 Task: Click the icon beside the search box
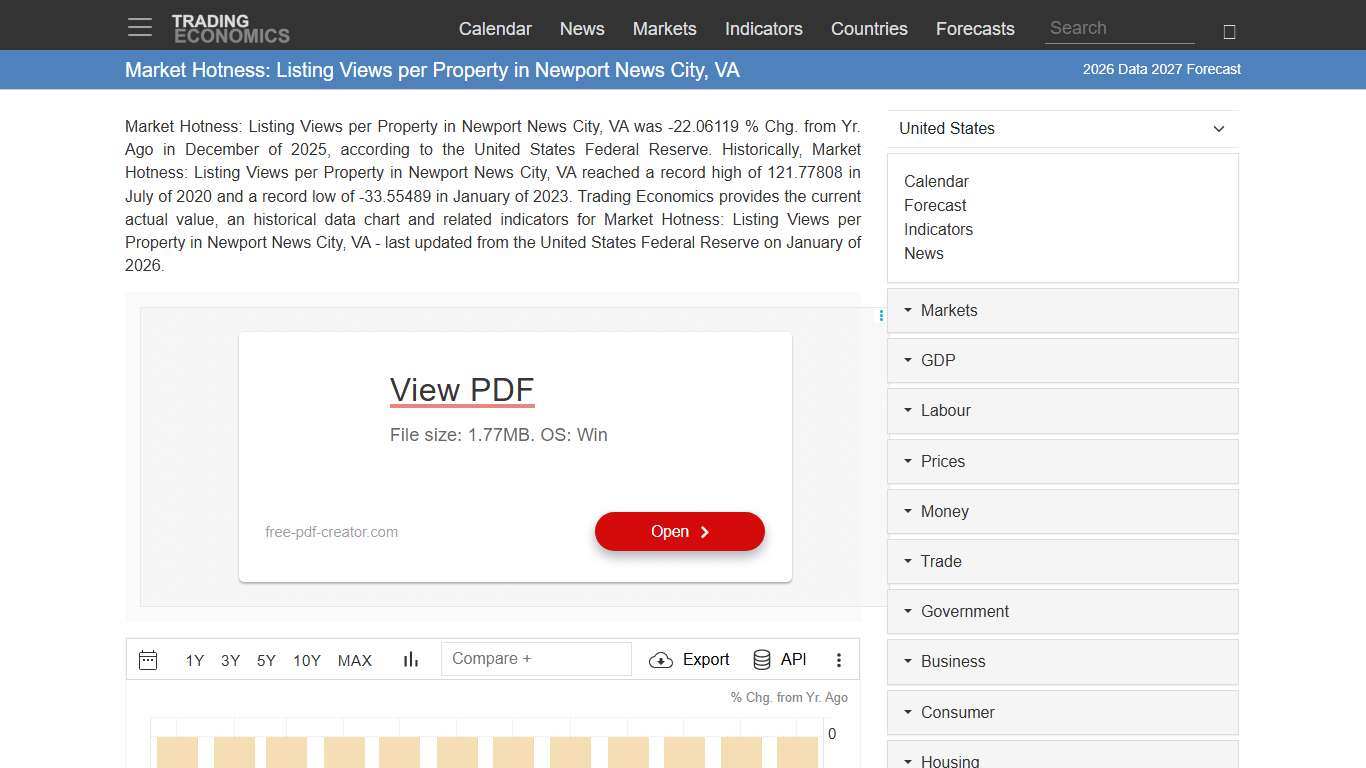[1229, 32]
